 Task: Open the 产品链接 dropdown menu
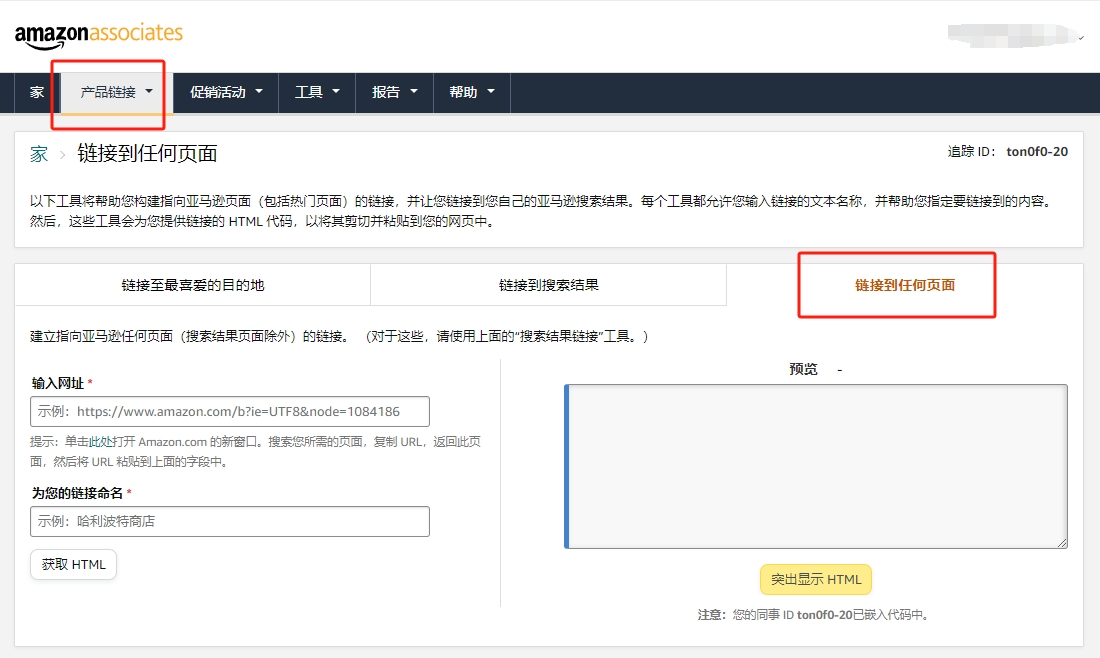click(x=116, y=92)
